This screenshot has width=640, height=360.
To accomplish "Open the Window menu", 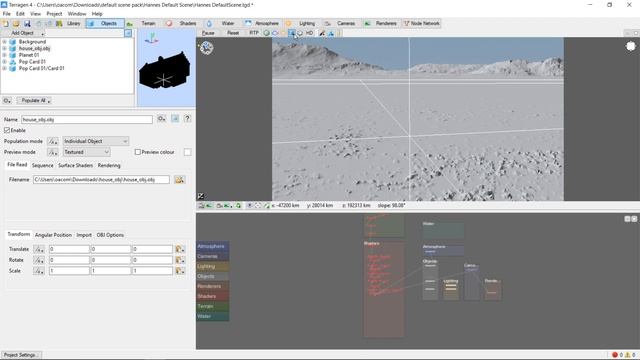I will [77, 14].
